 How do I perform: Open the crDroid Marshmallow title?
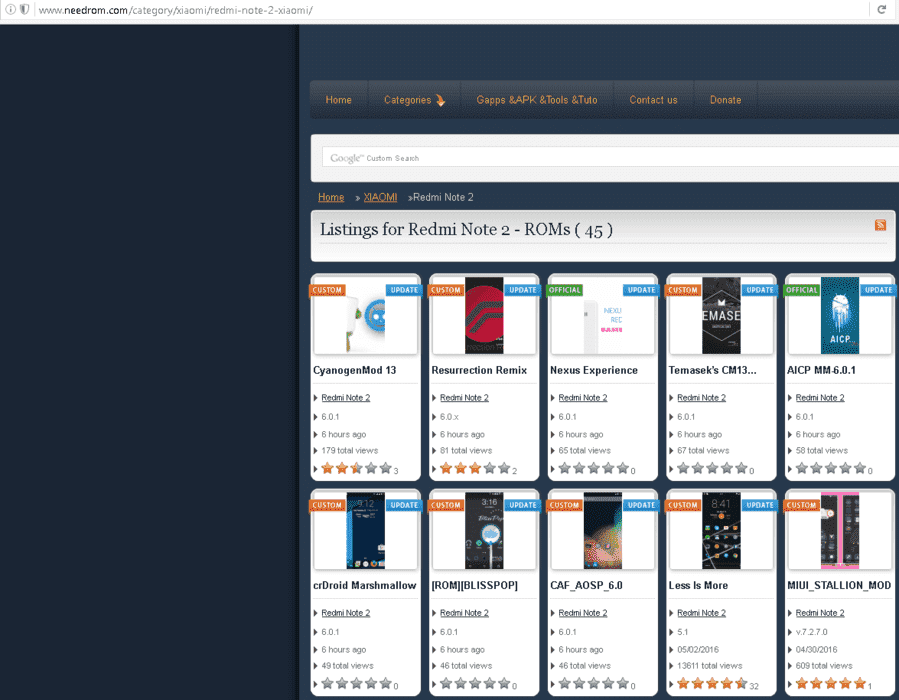click(365, 585)
